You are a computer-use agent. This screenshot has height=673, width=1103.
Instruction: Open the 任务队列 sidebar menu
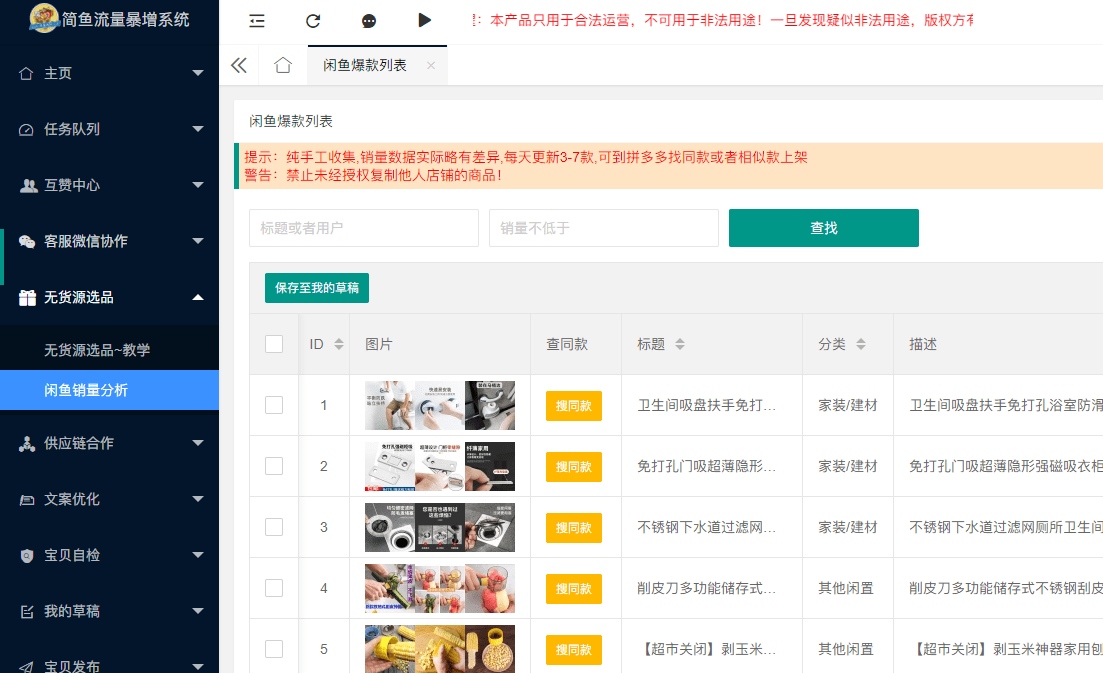[x=109, y=129]
